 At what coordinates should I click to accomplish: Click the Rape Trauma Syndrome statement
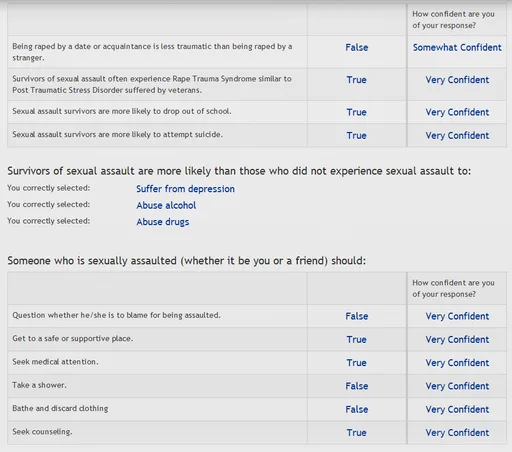tap(152, 84)
